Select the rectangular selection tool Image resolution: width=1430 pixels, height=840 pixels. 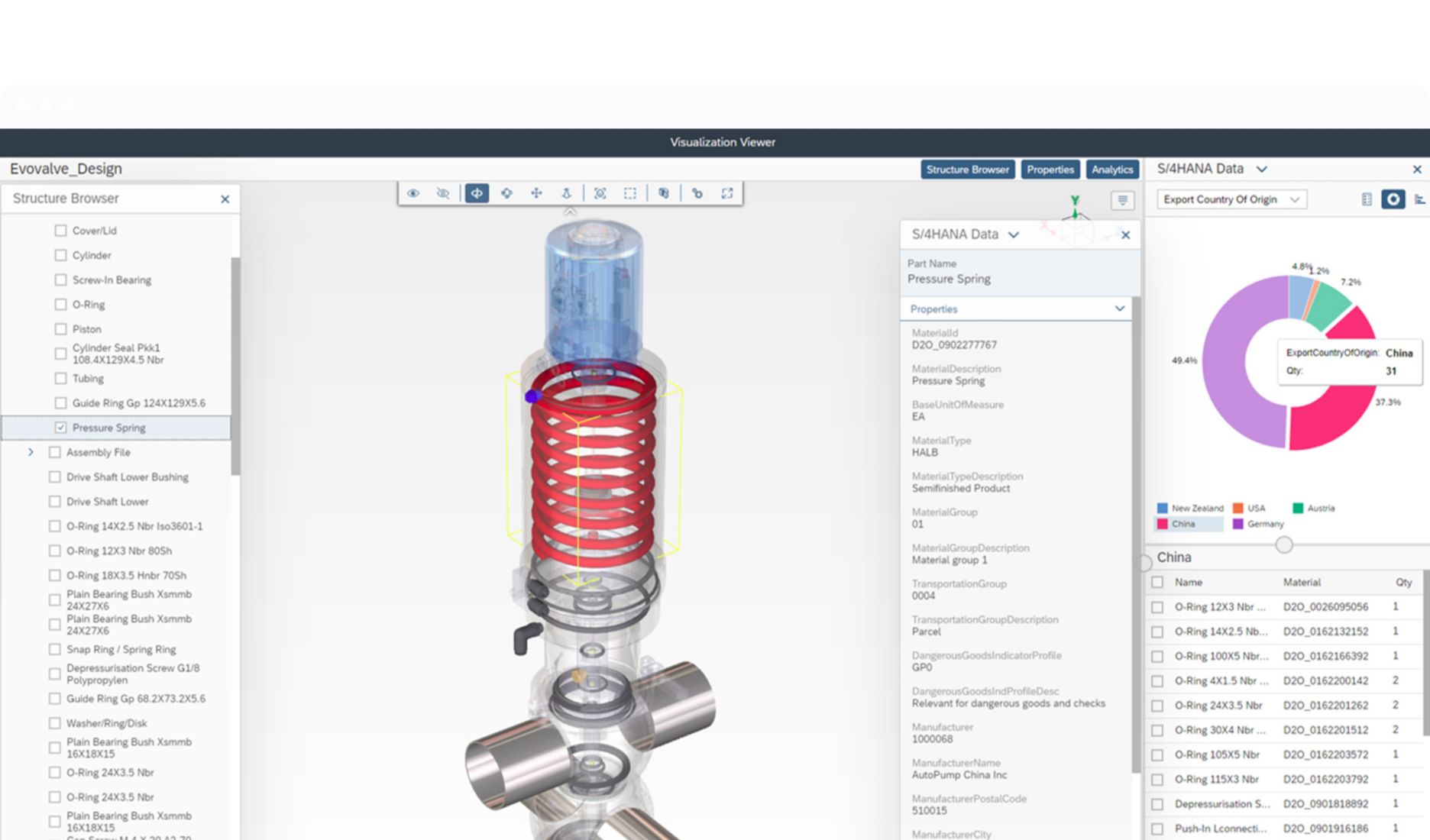629,193
